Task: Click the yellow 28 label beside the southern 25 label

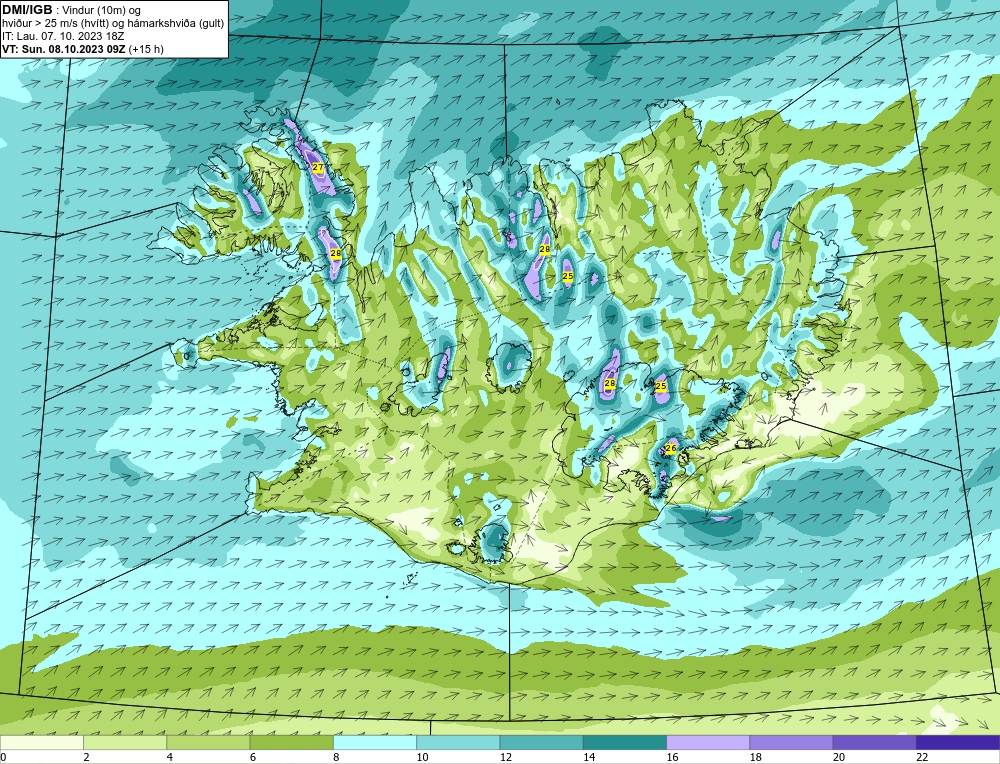Action: point(610,383)
